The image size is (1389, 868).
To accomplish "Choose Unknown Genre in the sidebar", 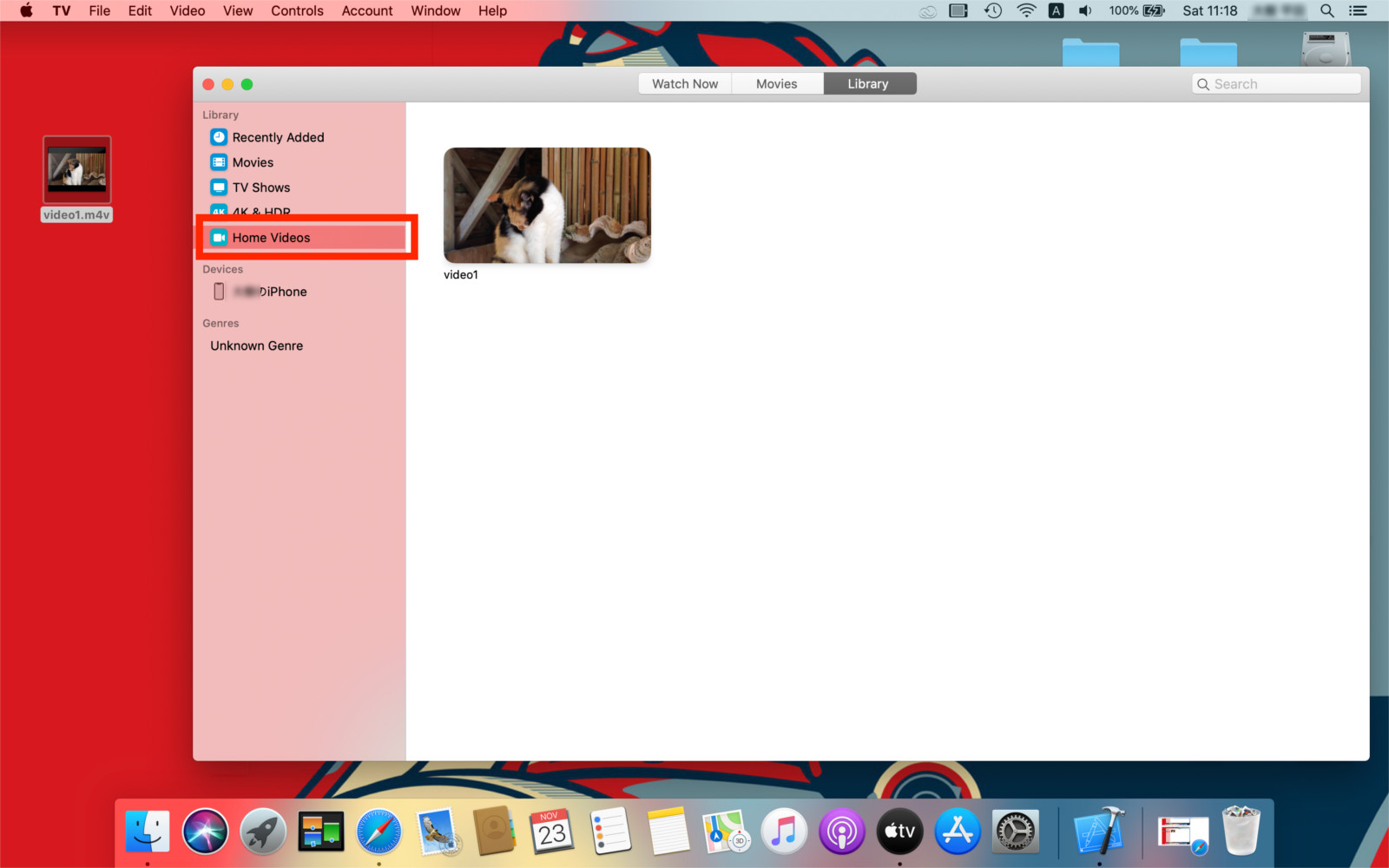I will click(256, 345).
